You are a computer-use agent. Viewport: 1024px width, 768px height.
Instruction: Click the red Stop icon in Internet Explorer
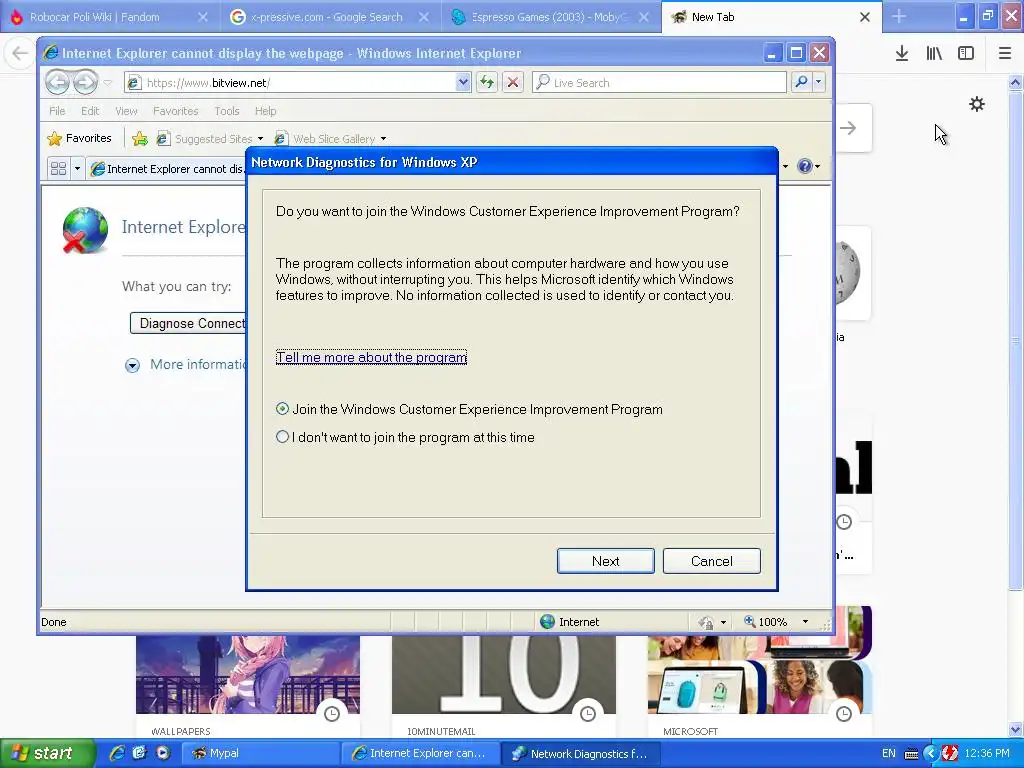point(513,82)
